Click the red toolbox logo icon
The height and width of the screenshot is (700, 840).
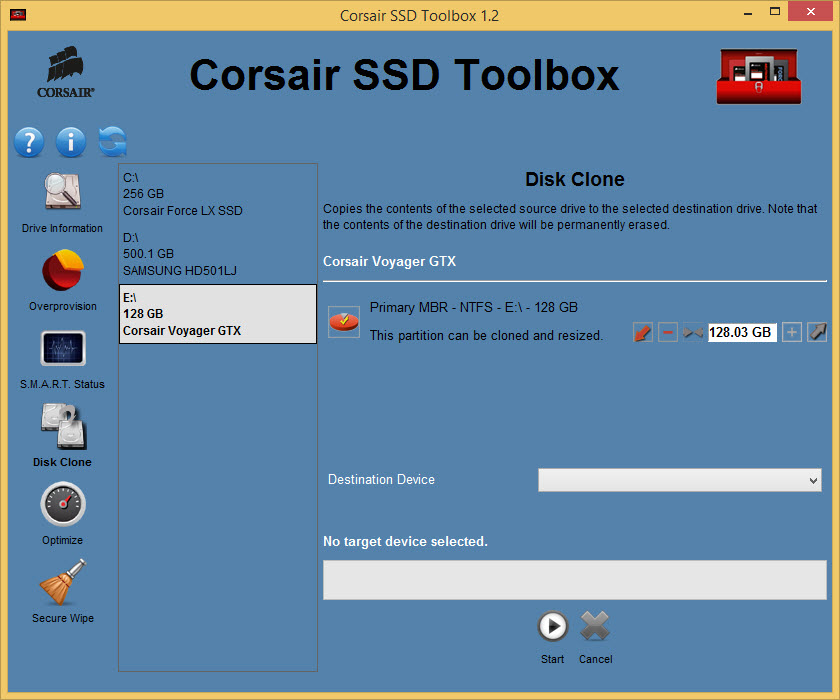point(759,77)
